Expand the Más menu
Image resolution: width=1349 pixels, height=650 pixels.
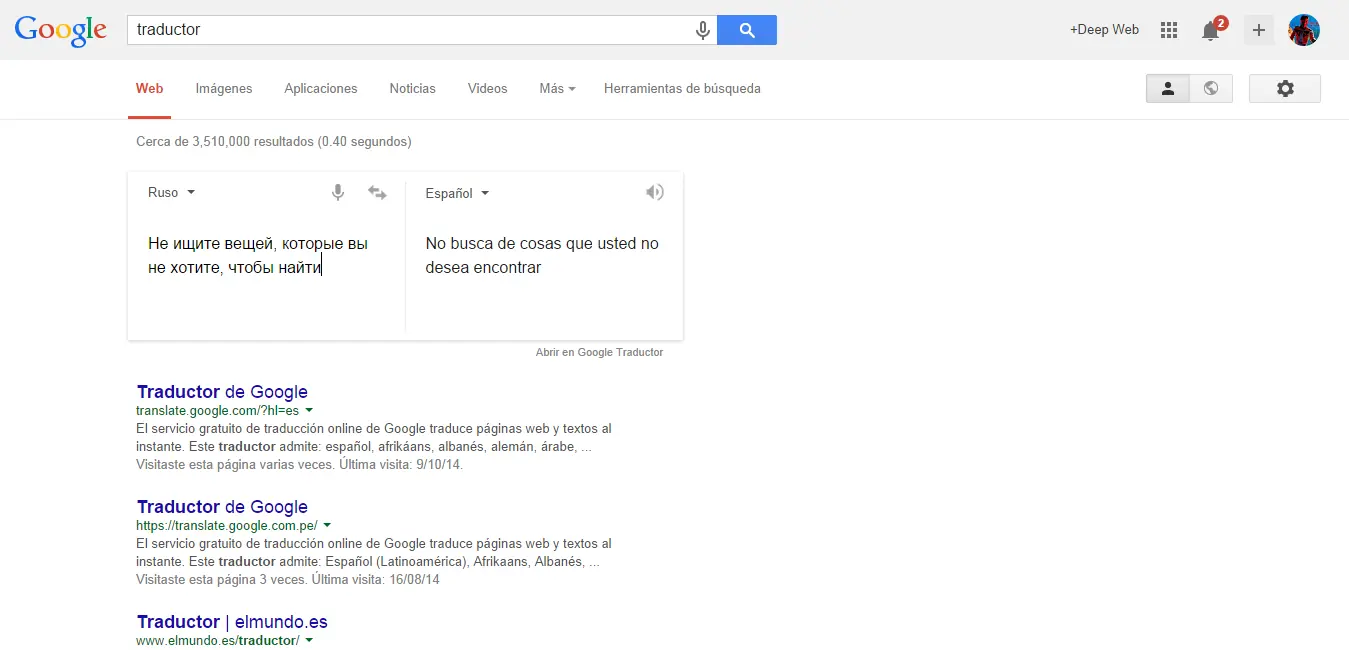point(557,88)
